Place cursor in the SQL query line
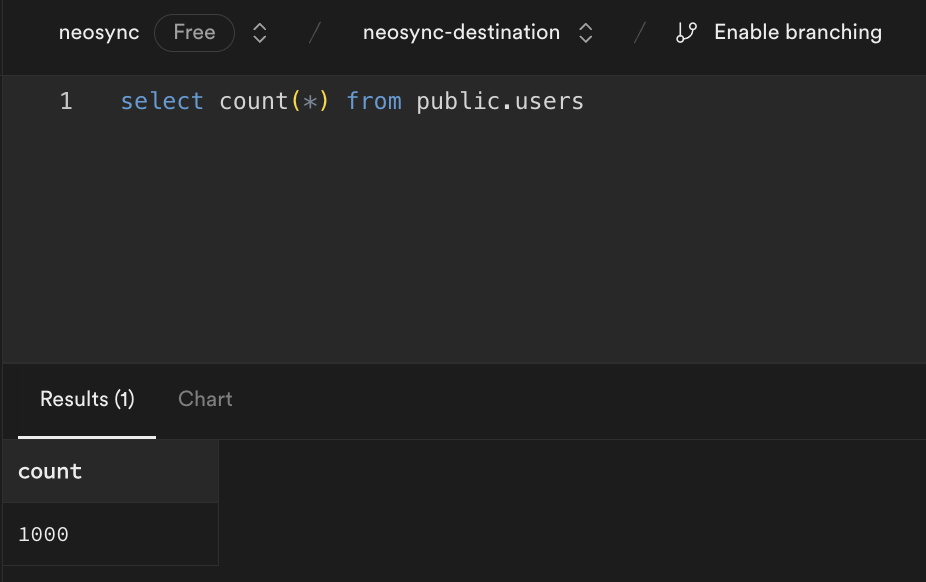This screenshot has height=582, width=926. pyautogui.click(x=352, y=101)
